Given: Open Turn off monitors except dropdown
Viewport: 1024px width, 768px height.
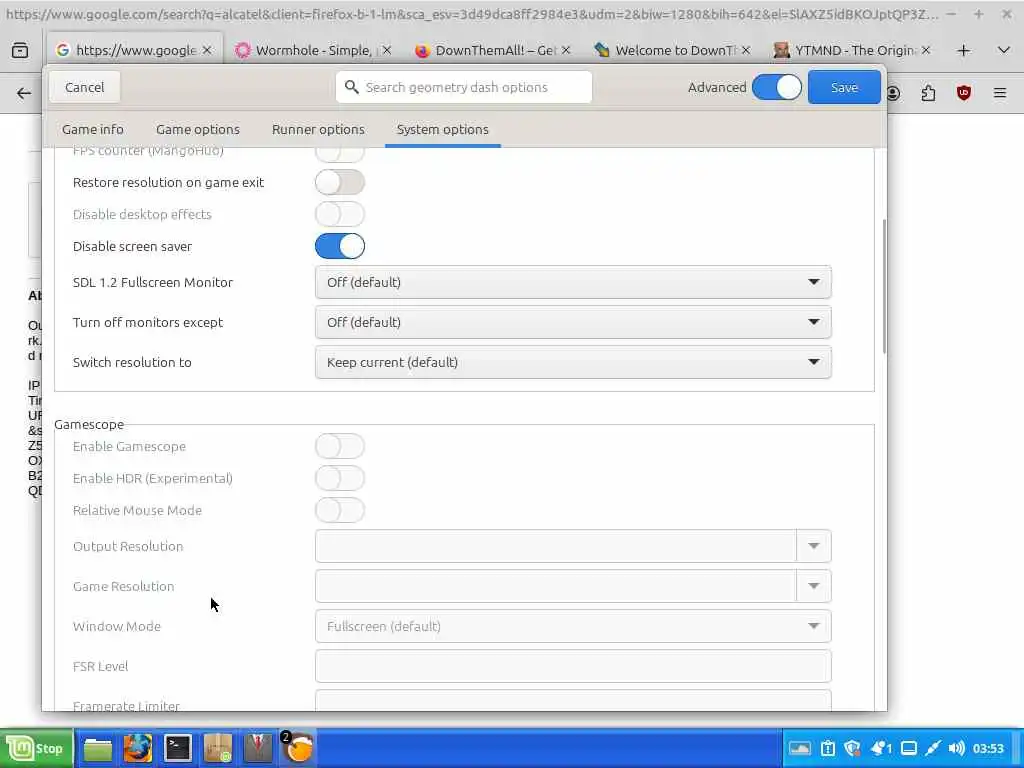Looking at the screenshot, I should point(573,323).
